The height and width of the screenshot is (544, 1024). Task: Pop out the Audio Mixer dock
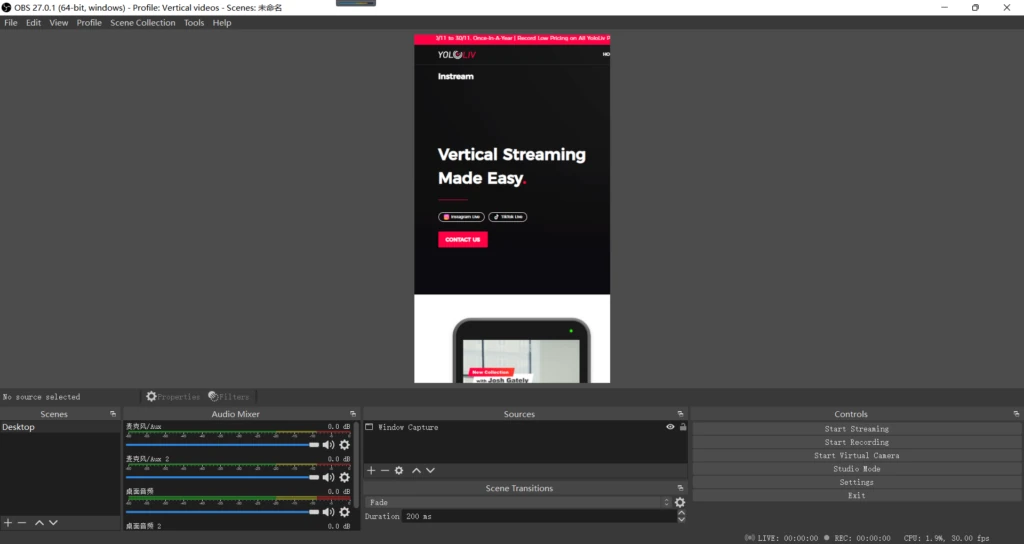pyautogui.click(x=353, y=414)
